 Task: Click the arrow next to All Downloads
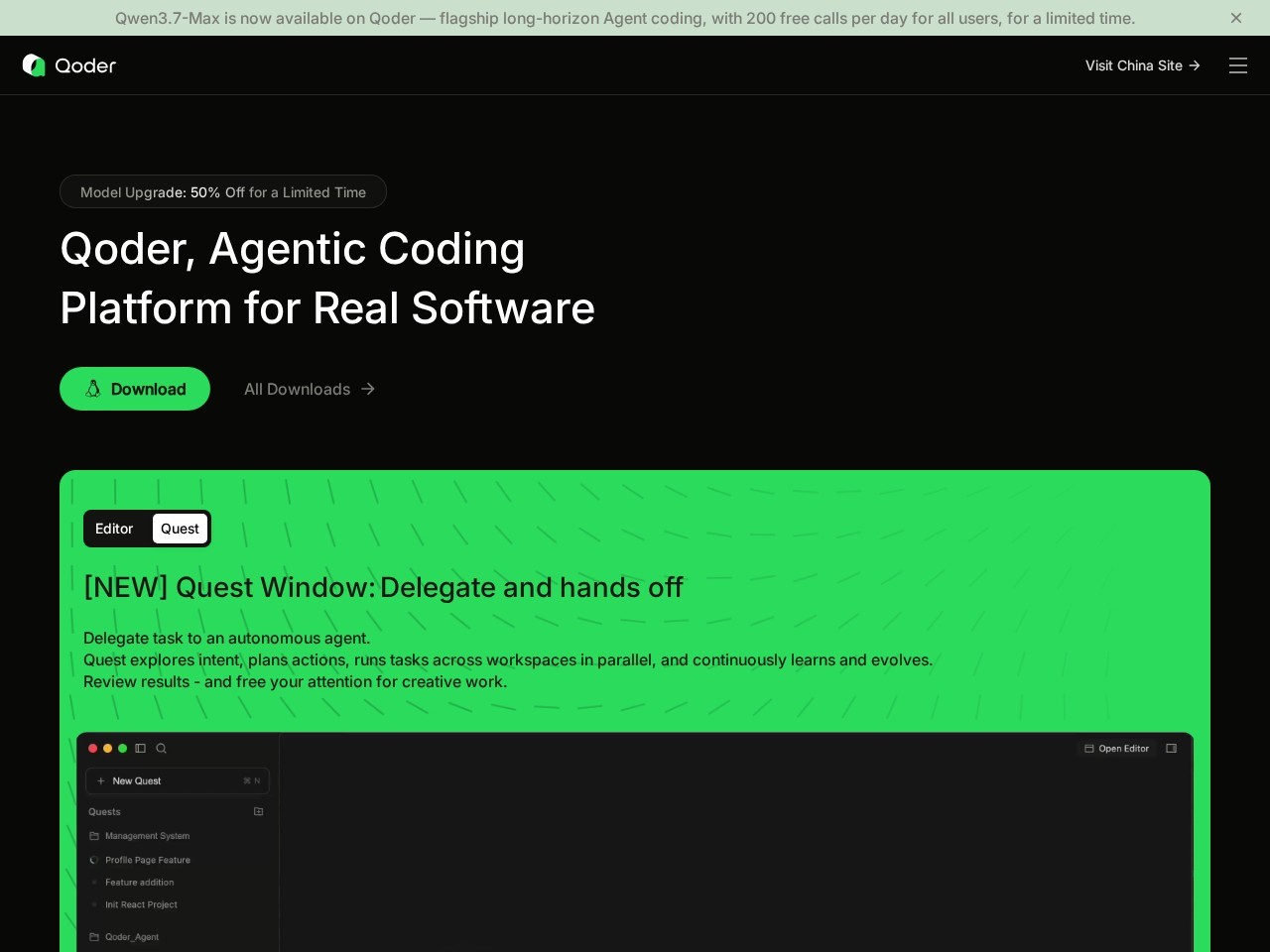click(x=368, y=389)
